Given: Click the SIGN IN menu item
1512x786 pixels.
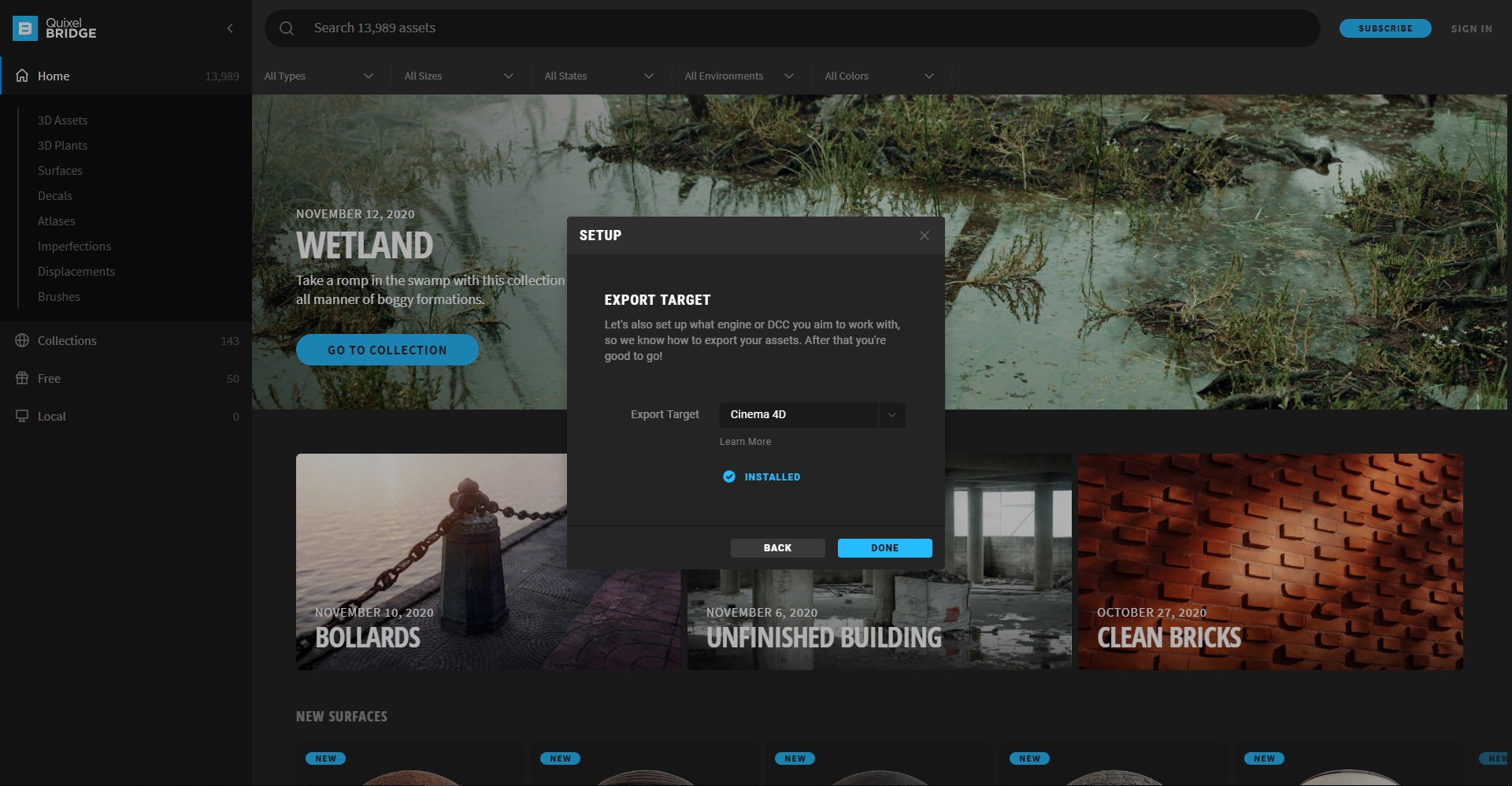Looking at the screenshot, I should [x=1471, y=28].
